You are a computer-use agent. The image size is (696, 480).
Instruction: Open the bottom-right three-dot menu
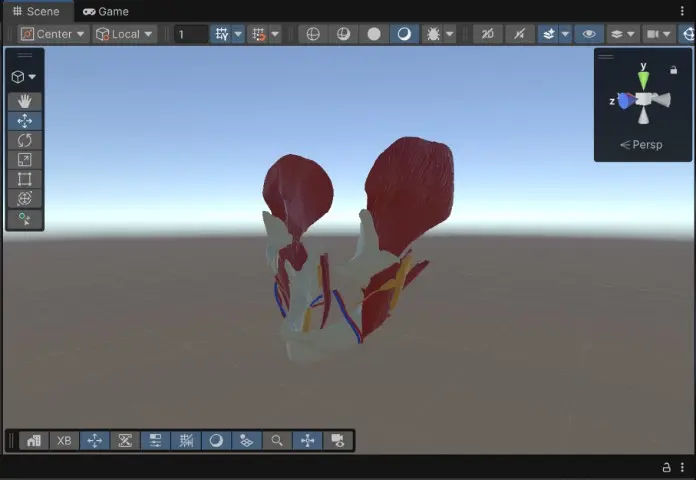point(682,467)
